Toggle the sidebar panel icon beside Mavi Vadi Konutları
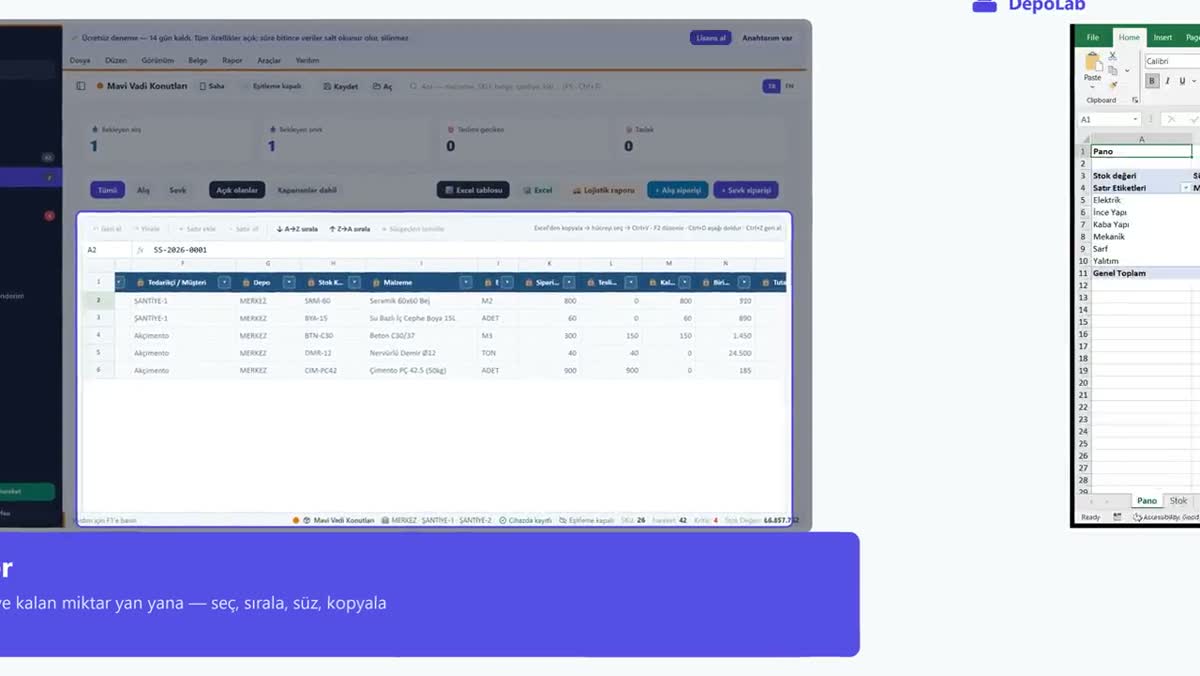This screenshot has height=676, width=1200. 81,86
